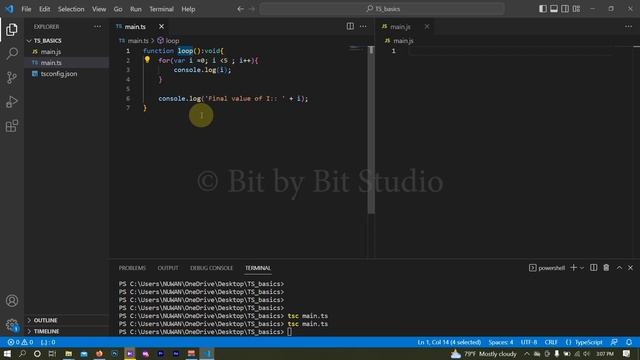Open the Terminal menu
The width and height of the screenshot is (640, 360).
click(x=161, y=9)
